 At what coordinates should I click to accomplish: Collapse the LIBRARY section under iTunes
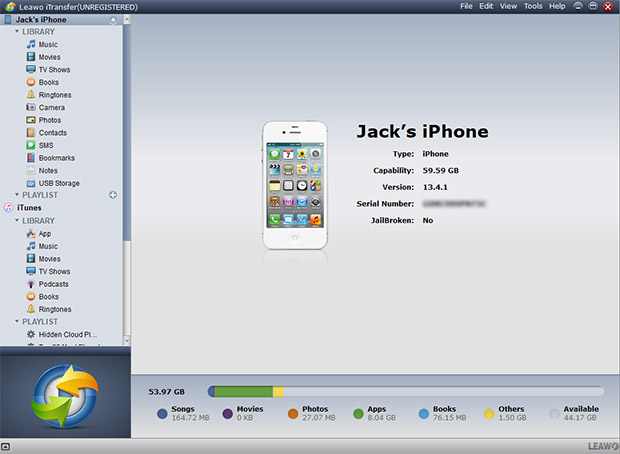[x=17, y=221]
